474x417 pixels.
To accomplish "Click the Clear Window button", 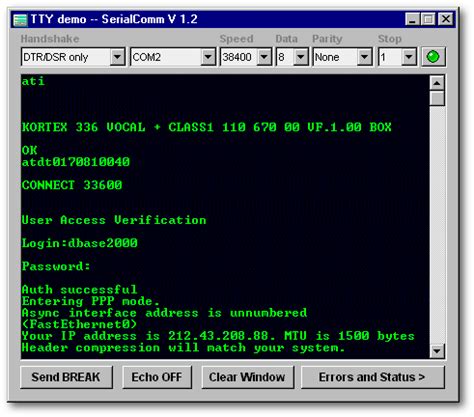I will pyautogui.click(x=247, y=377).
